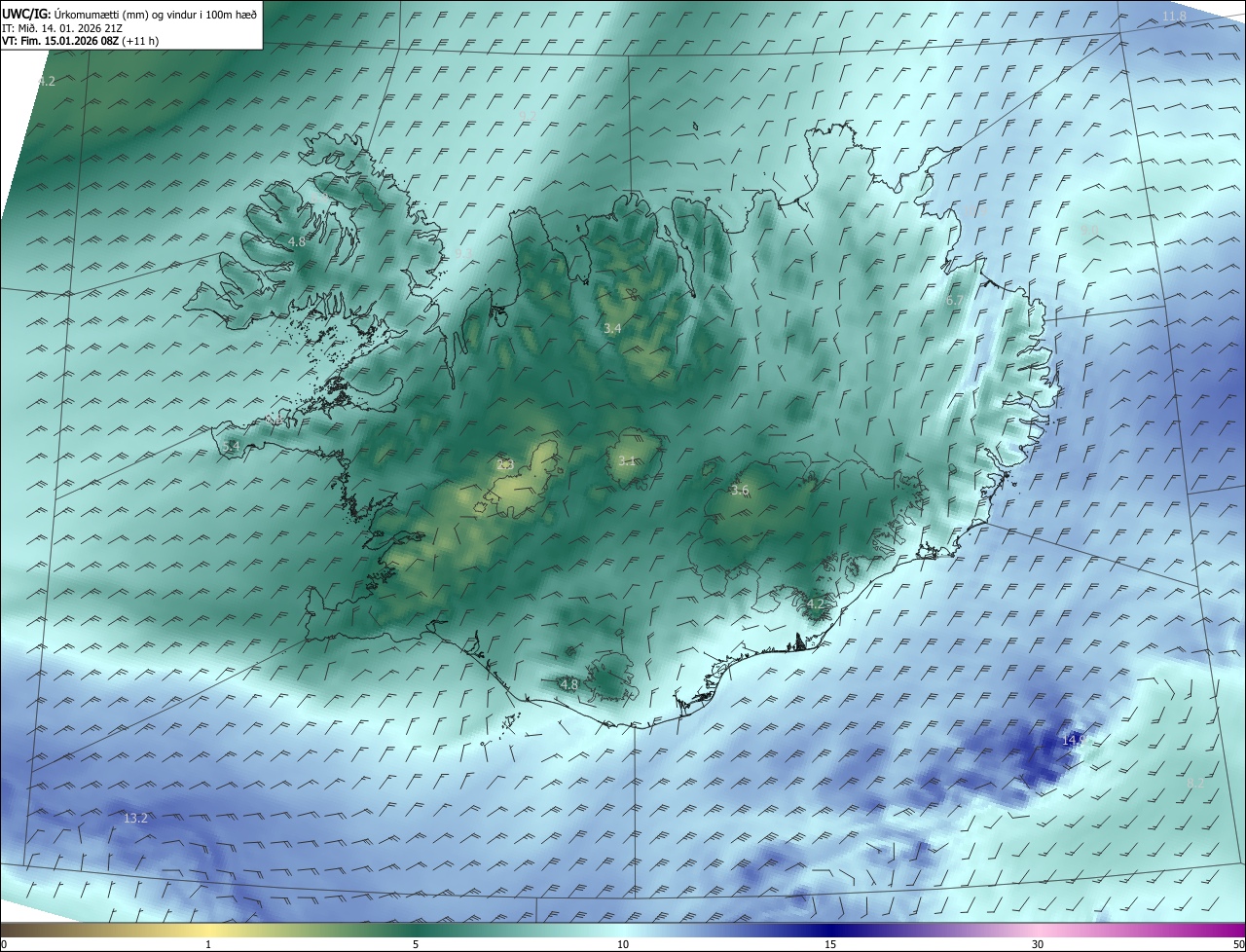The width and height of the screenshot is (1246, 952).
Task: Click the 0 tick on the color scale
Action: point(4,944)
